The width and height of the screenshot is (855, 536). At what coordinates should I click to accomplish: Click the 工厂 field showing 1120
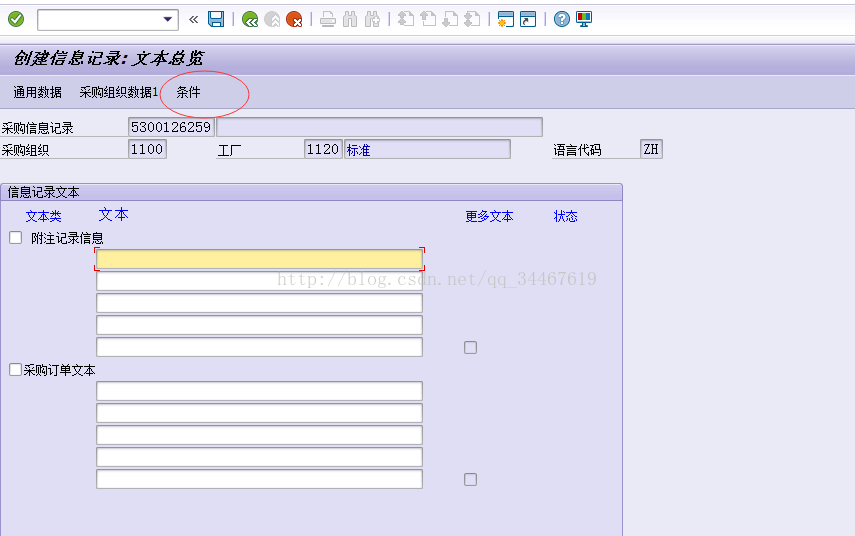coord(323,149)
